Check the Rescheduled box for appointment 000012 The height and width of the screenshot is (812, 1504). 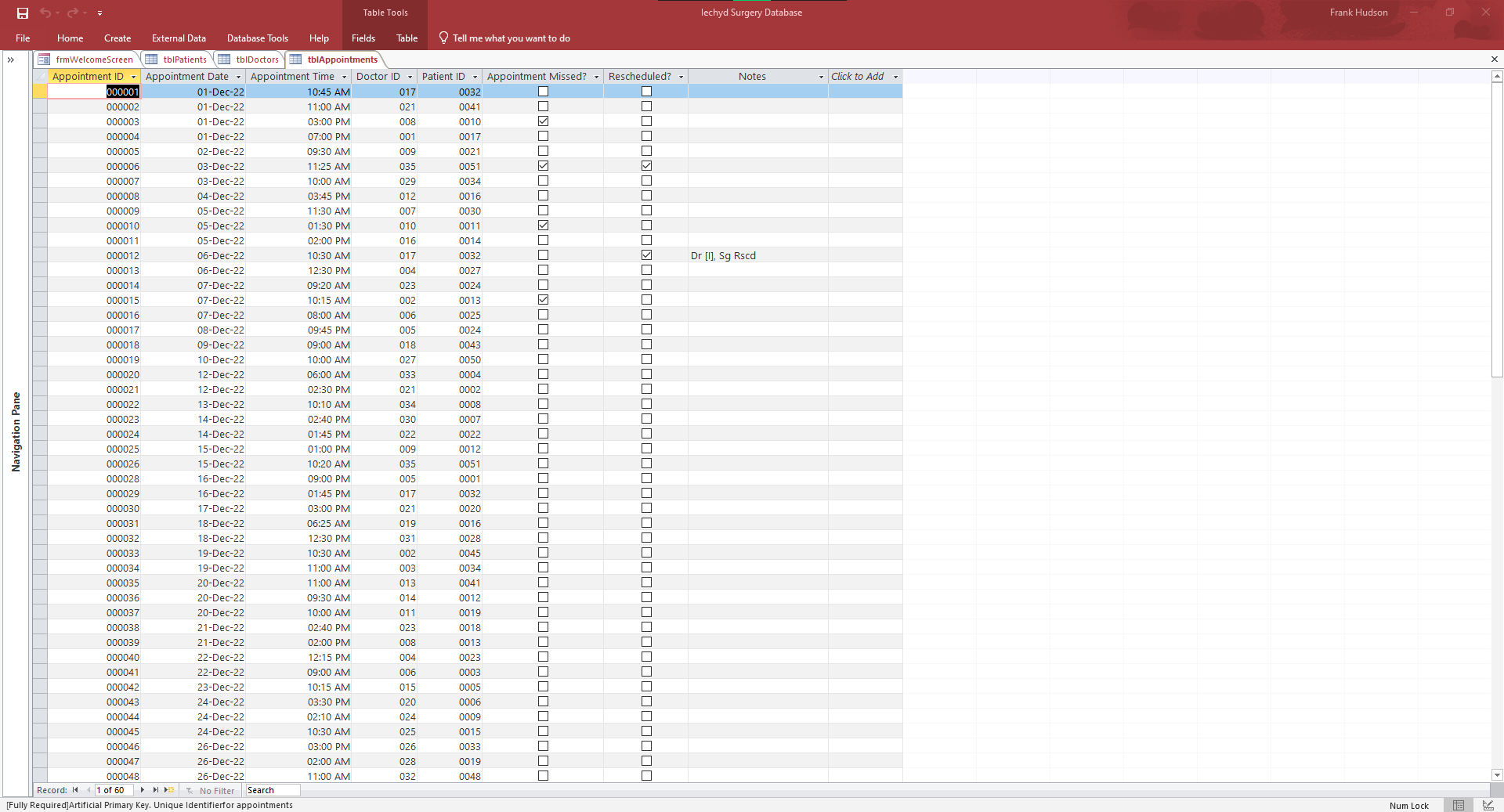(646, 254)
